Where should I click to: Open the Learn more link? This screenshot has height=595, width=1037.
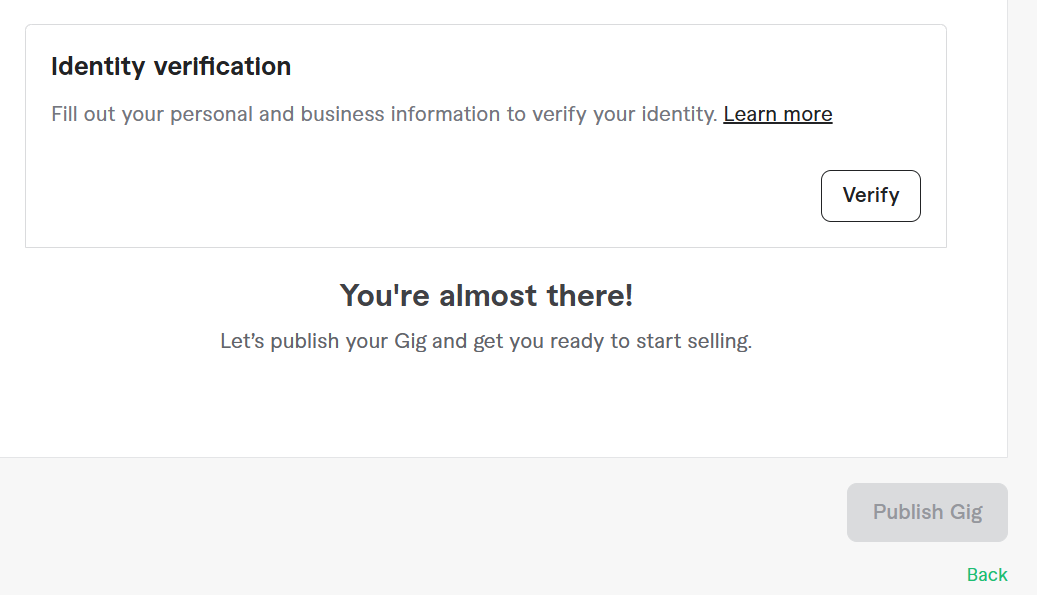(777, 114)
